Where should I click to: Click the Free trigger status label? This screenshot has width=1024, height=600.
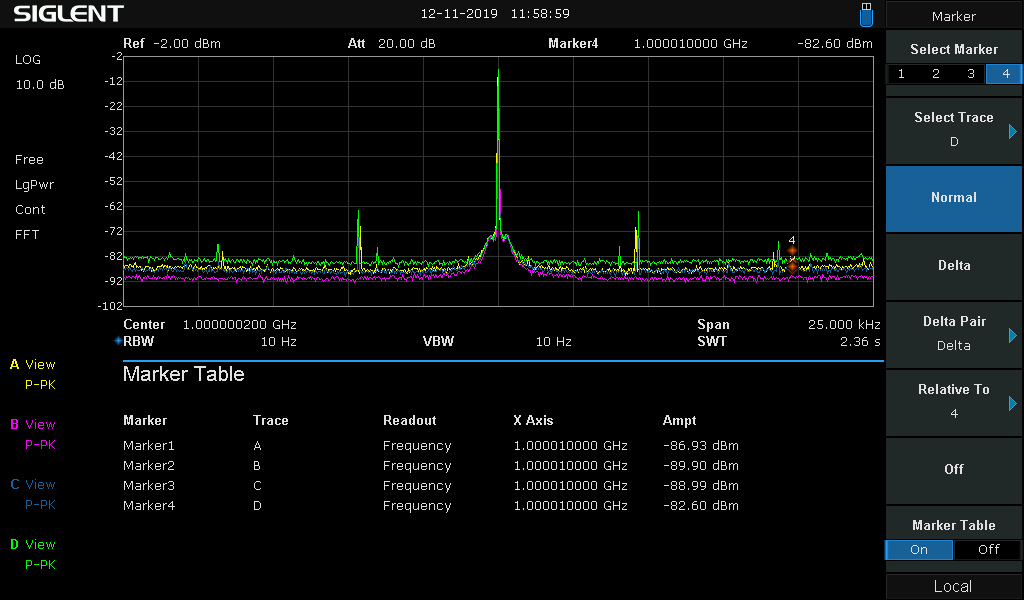coord(29,160)
